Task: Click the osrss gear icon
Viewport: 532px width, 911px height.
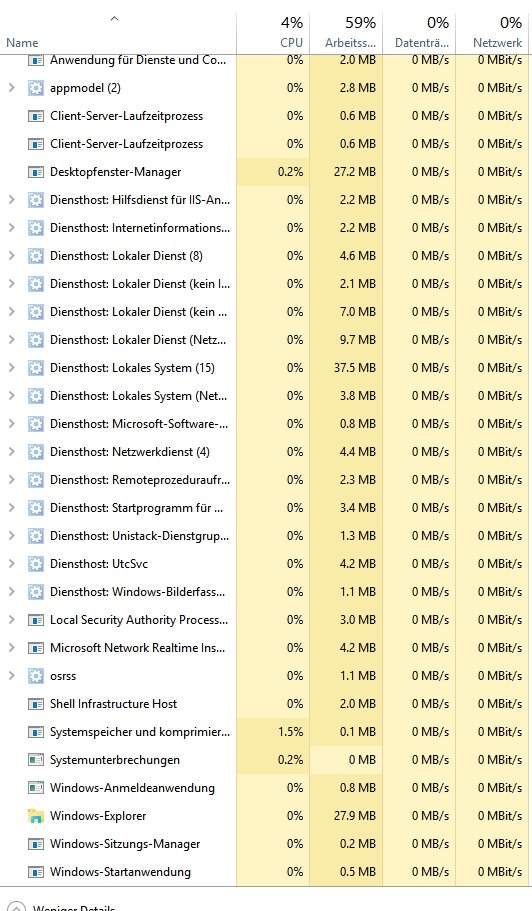Action: click(36, 676)
